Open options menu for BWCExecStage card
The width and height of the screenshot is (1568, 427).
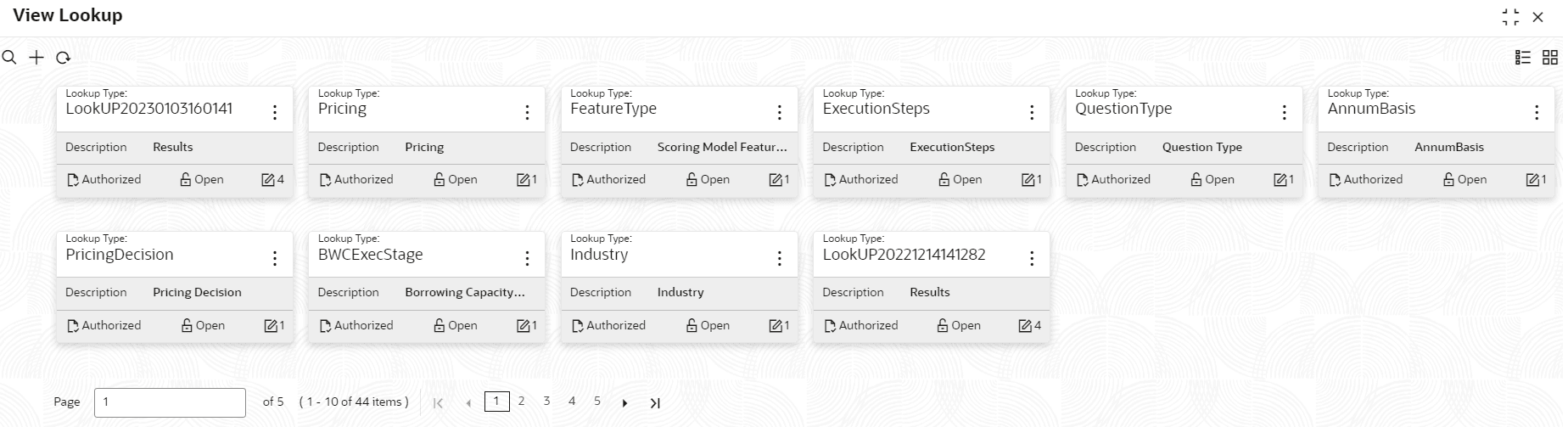527,258
